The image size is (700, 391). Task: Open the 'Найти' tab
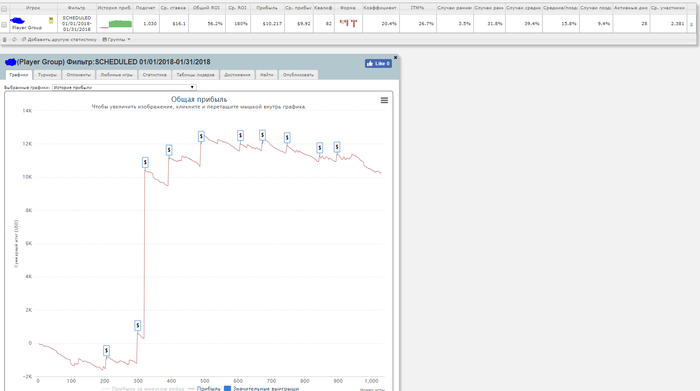tap(267, 75)
